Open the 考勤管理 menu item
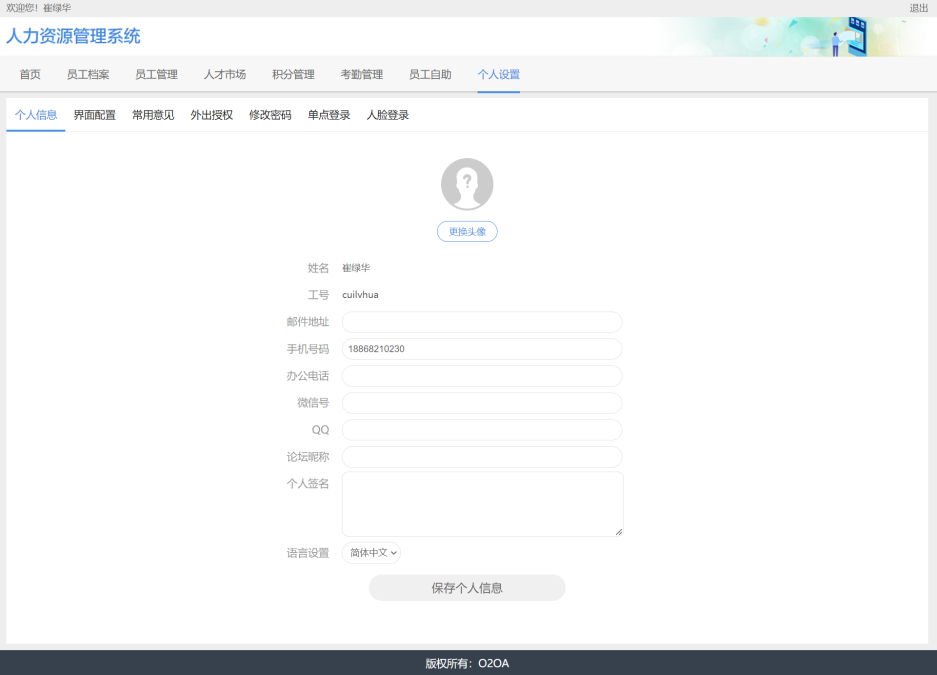The image size is (937, 675). [x=361, y=74]
